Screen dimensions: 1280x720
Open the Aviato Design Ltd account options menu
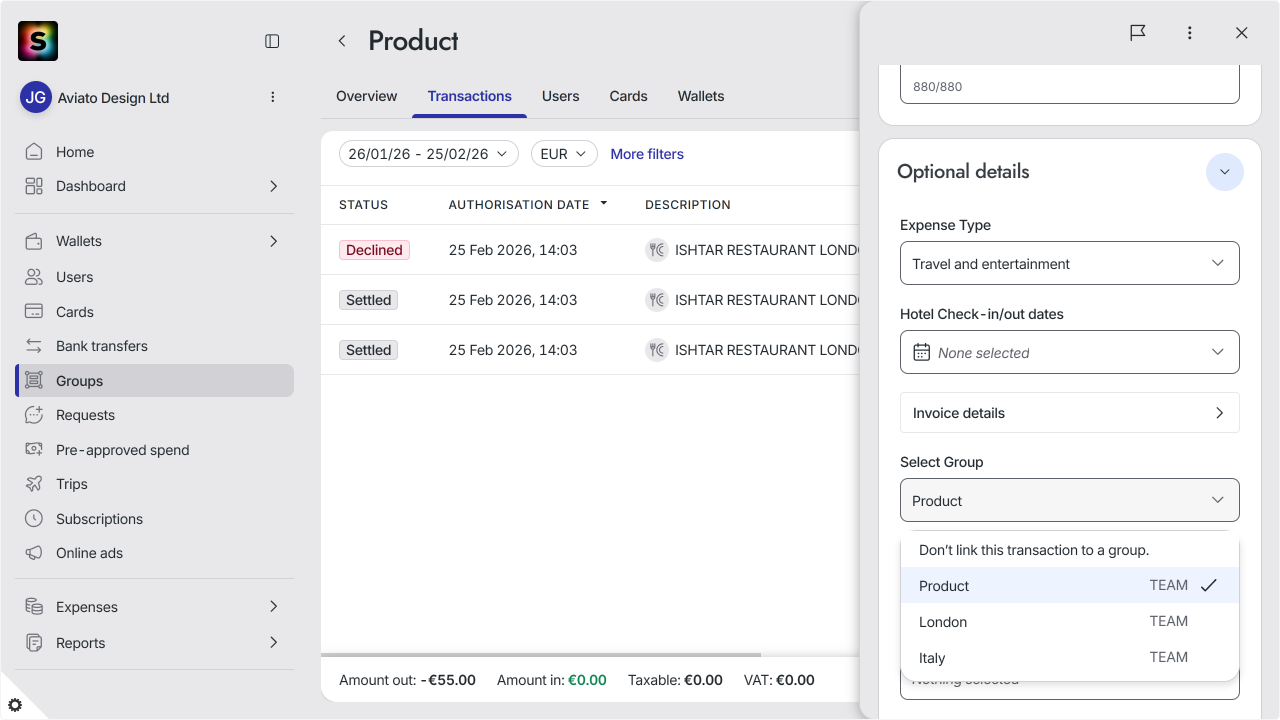pyautogui.click(x=273, y=97)
